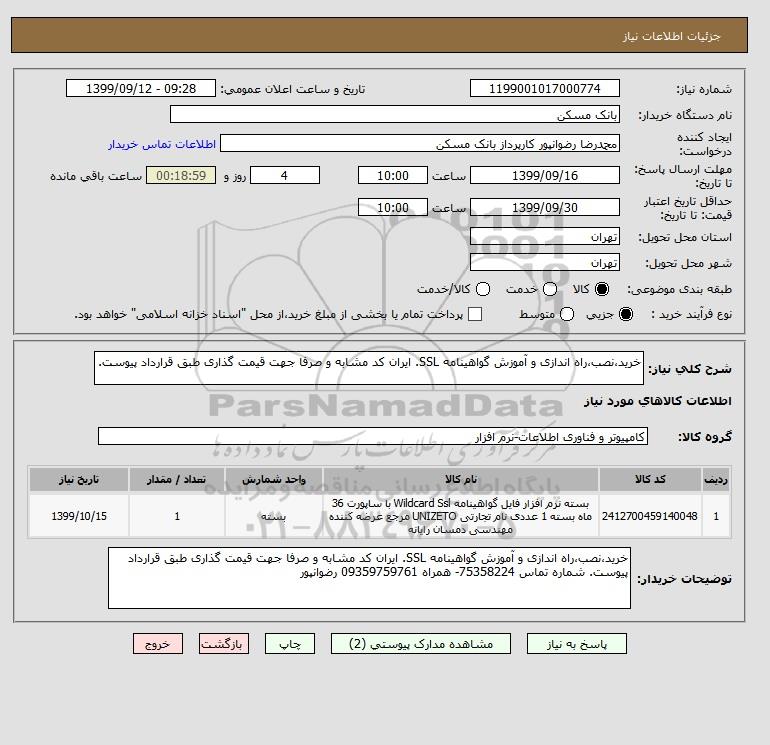This screenshot has width=770, height=745.
Task: Select the کالا radio button
Action: [x=602, y=289]
